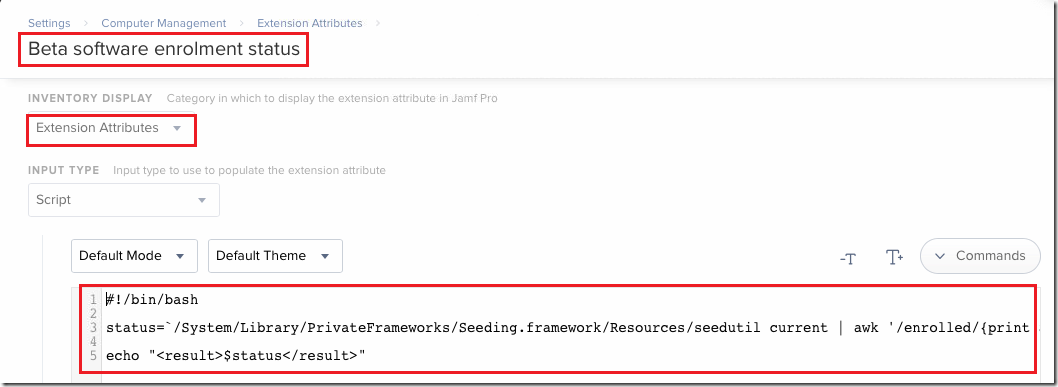Open the Input Type Script dropdown
The width and height of the screenshot is (1058, 387).
[123, 200]
